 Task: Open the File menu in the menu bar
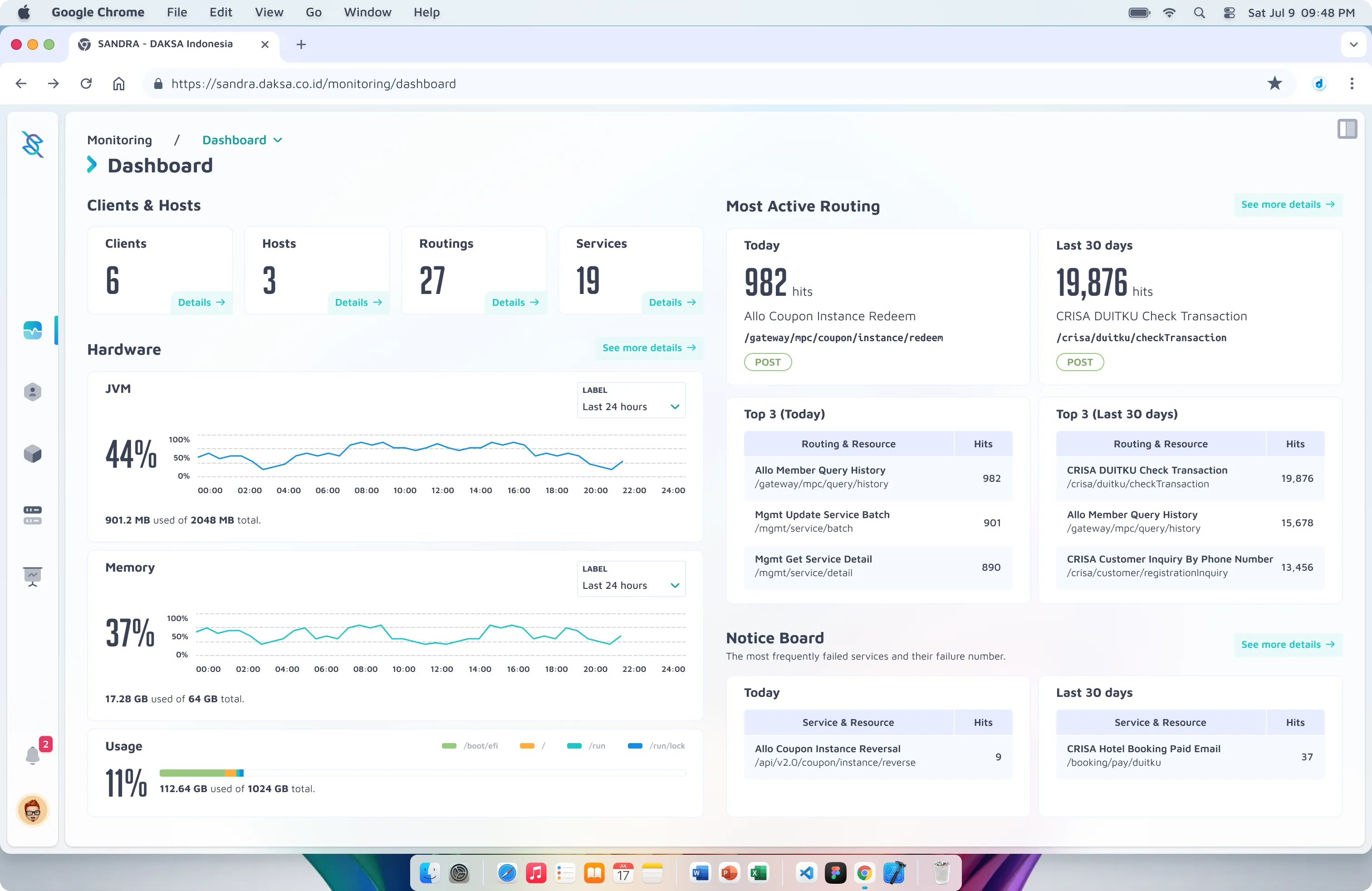(x=176, y=12)
